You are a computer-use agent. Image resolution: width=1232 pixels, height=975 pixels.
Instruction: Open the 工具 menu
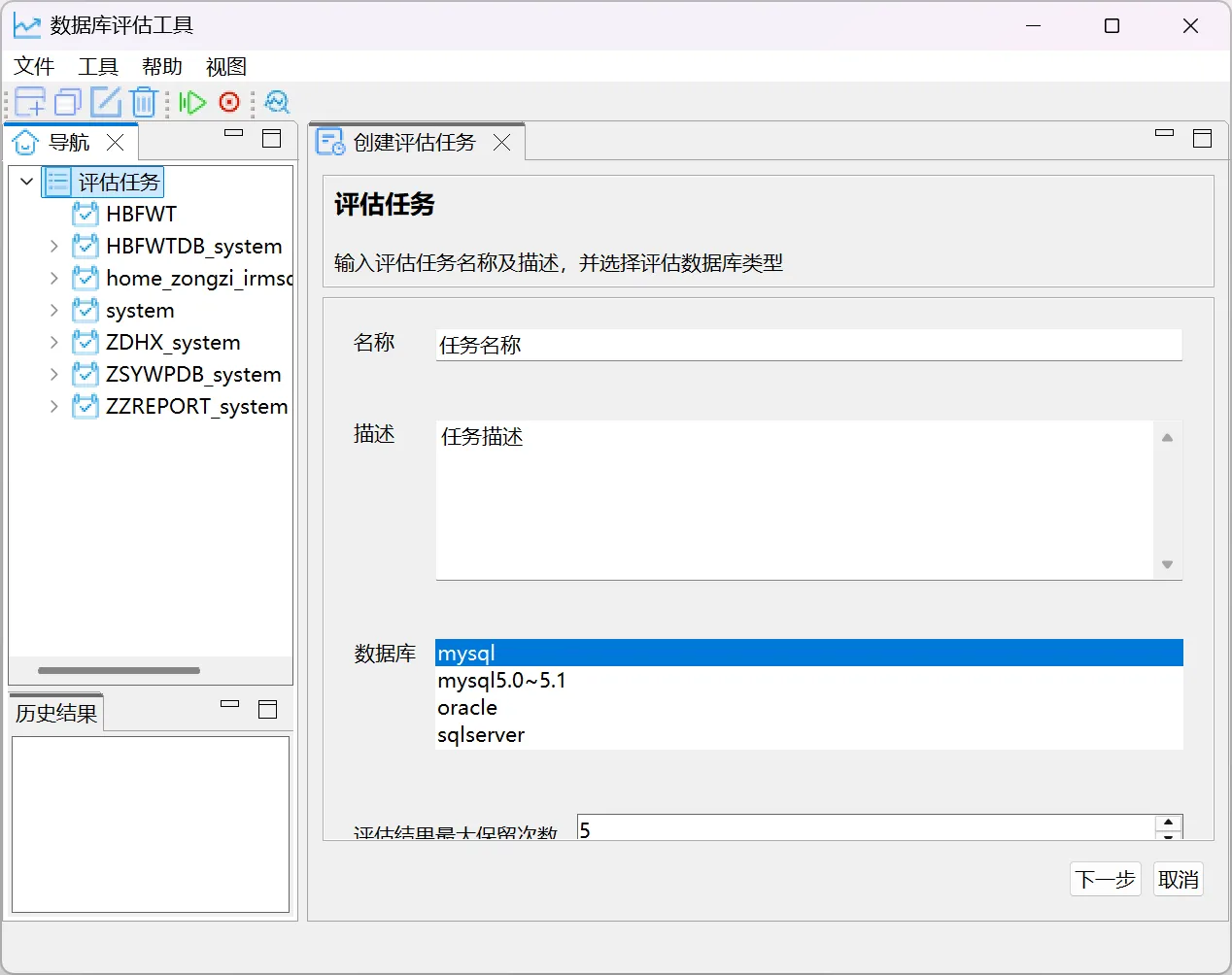tap(98, 67)
